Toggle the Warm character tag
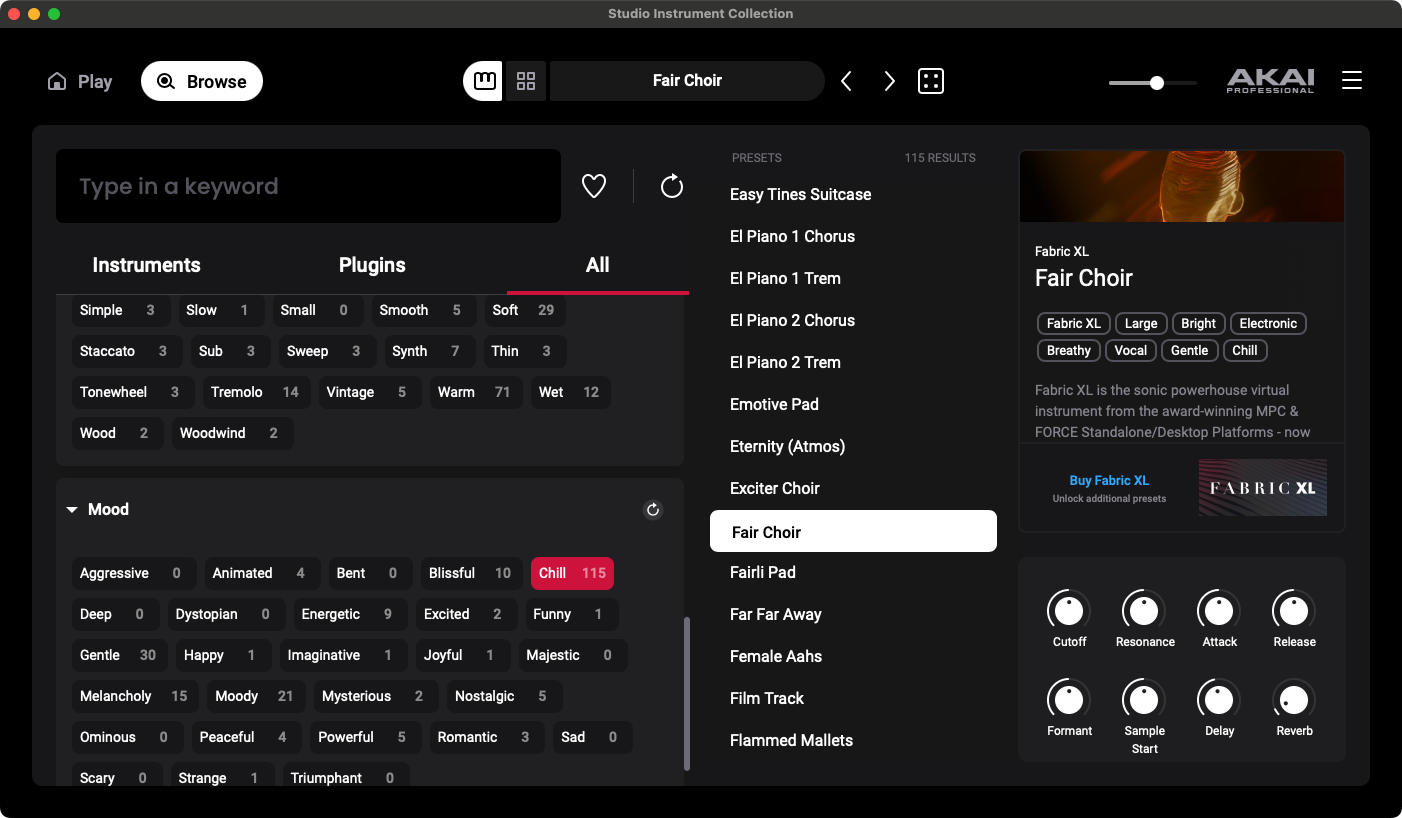1402x818 pixels. (x=474, y=392)
